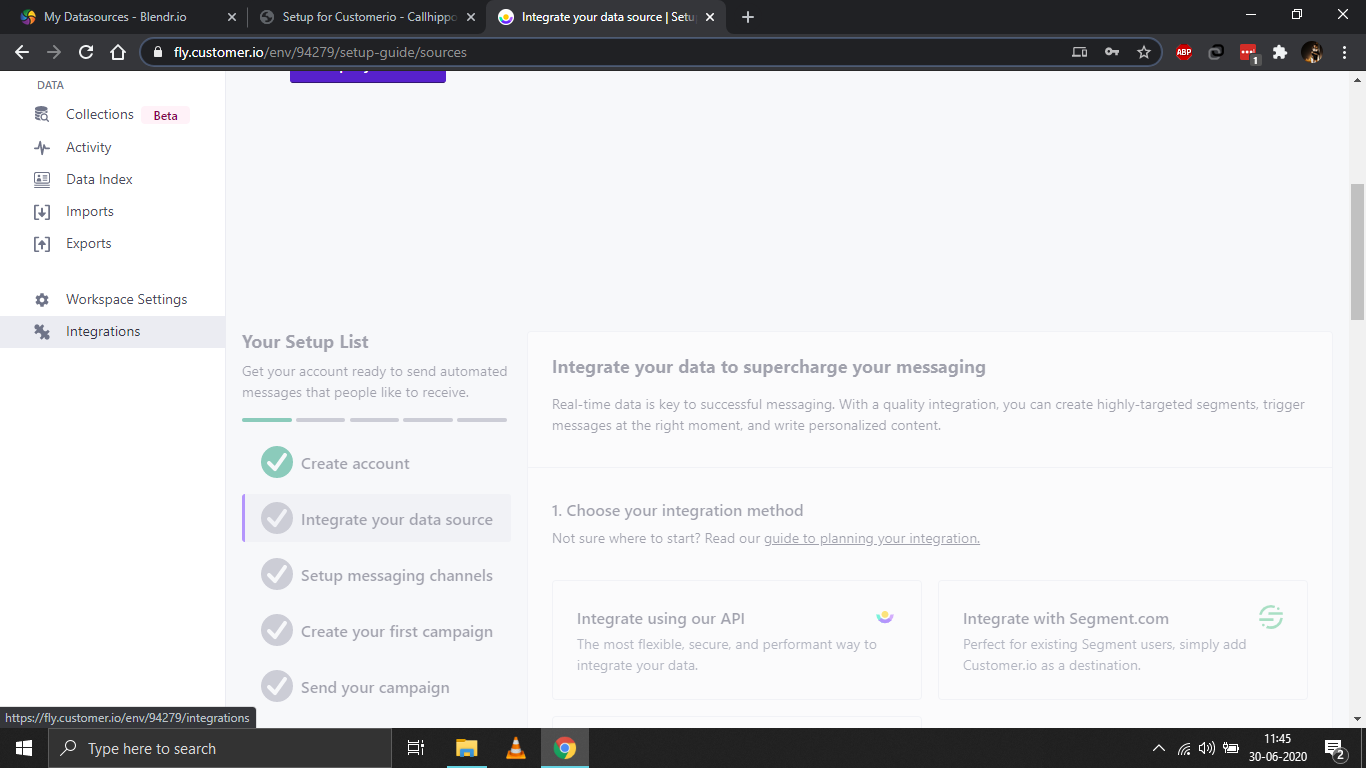Click the Collections database icon
The image size is (1366, 768).
(x=42, y=115)
